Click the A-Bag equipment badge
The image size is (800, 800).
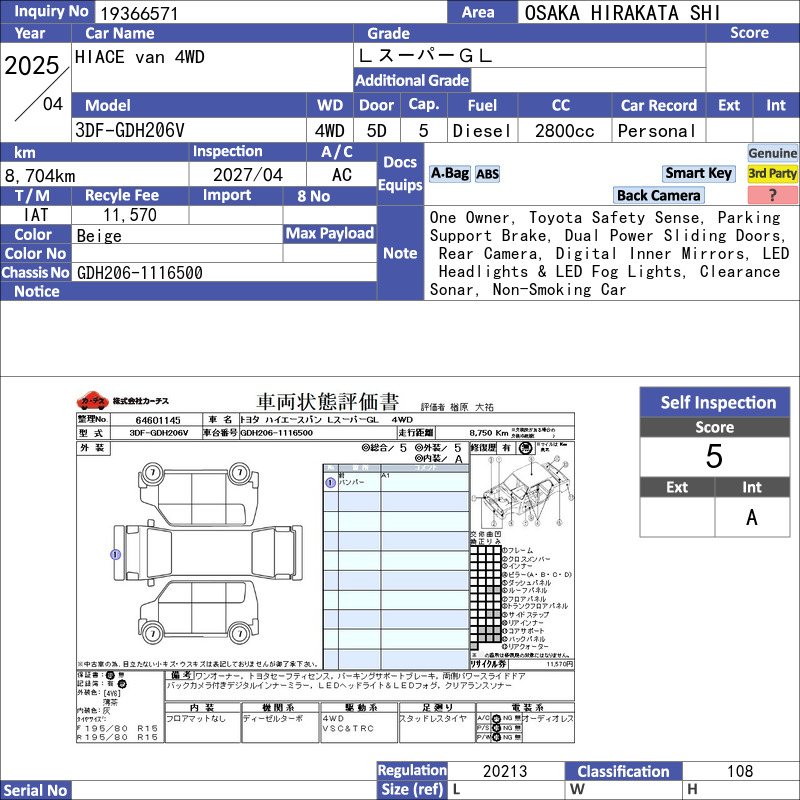pyautogui.click(x=449, y=174)
